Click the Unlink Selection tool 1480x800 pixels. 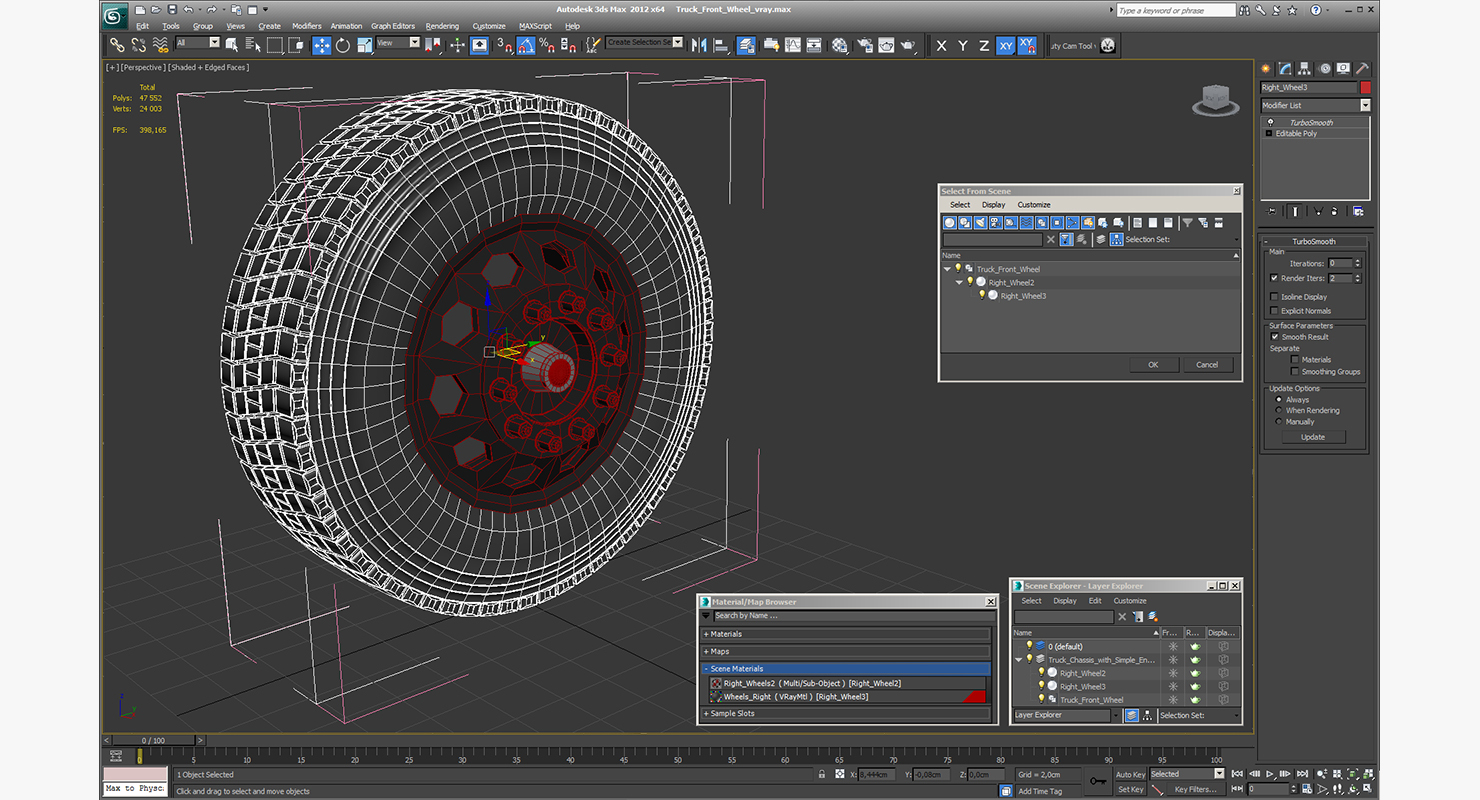[138, 45]
